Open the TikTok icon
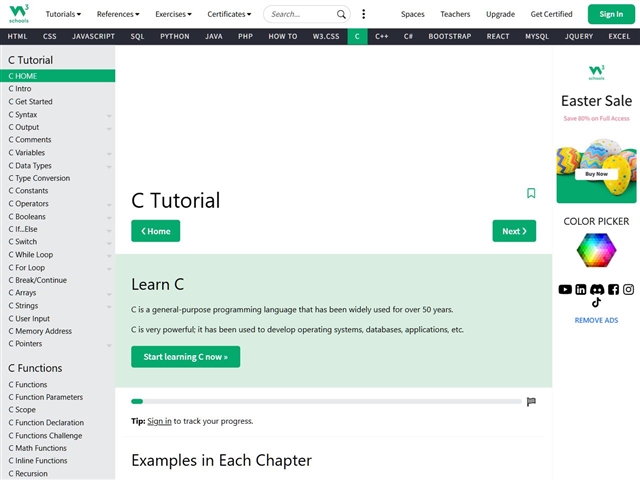640x480 pixels. pyautogui.click(x=596, y=302)
